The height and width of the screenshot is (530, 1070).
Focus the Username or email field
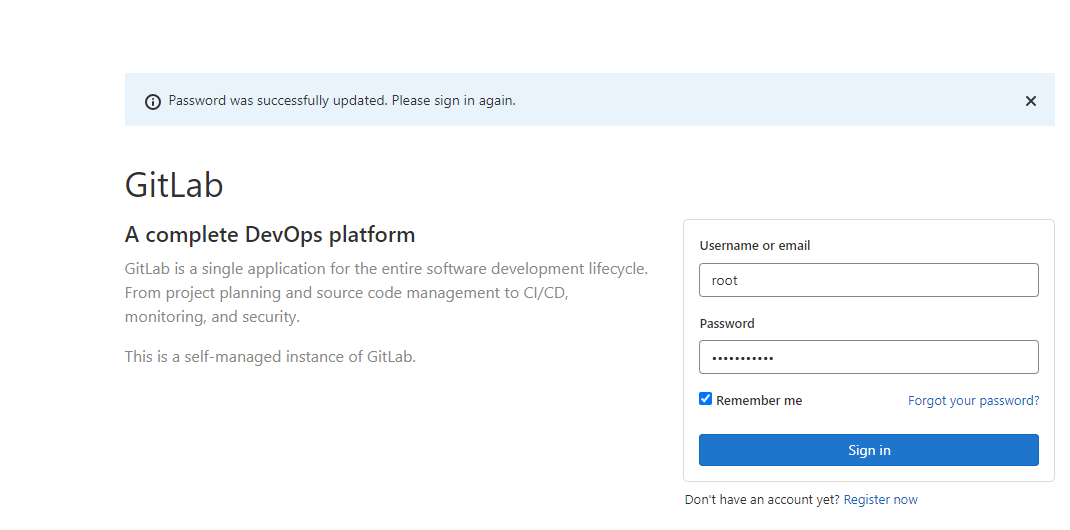pos(869,280)
